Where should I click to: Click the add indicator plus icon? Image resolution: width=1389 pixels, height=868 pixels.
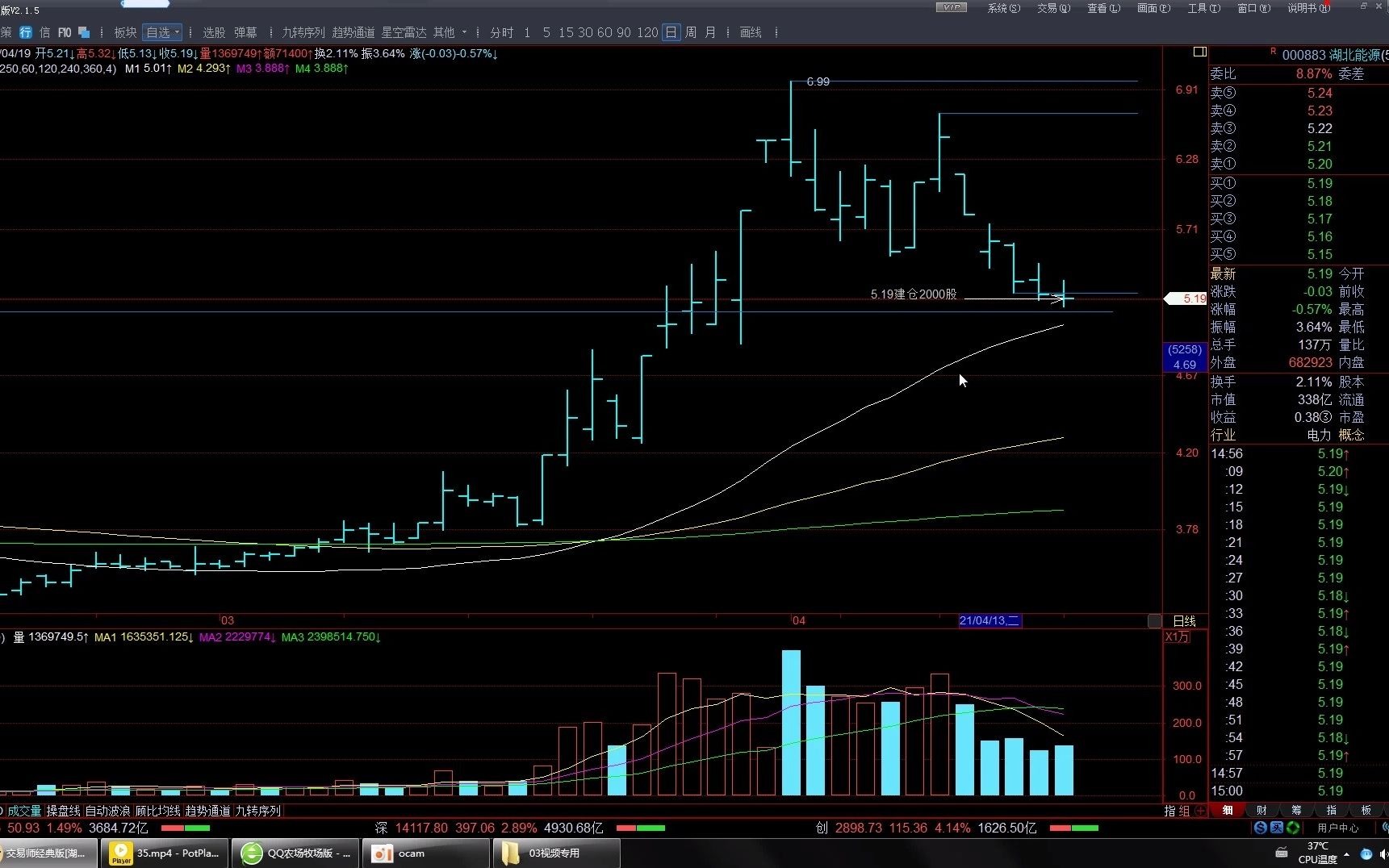(1201, 811)
